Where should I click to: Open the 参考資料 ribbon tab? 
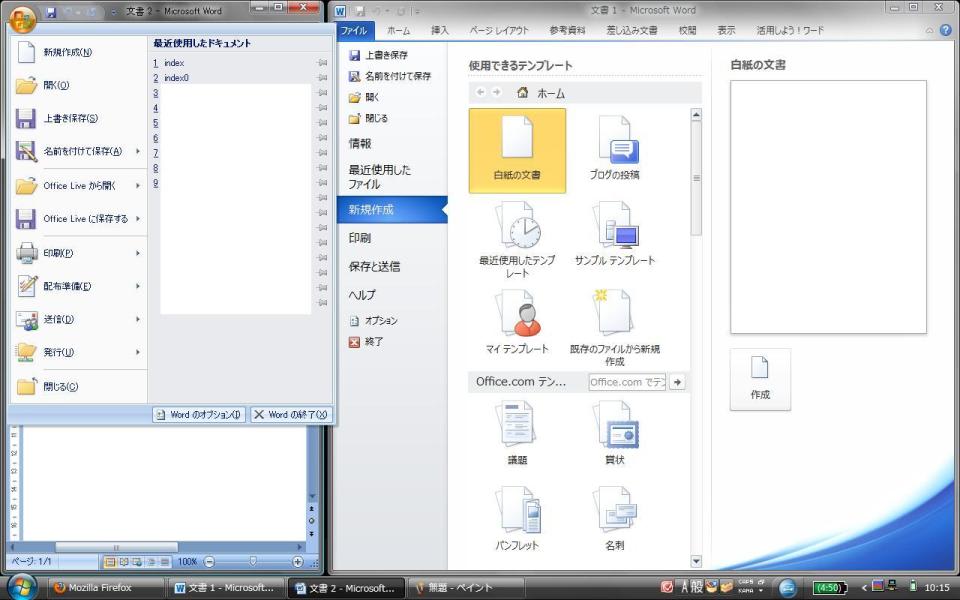[x=568, y=30]
